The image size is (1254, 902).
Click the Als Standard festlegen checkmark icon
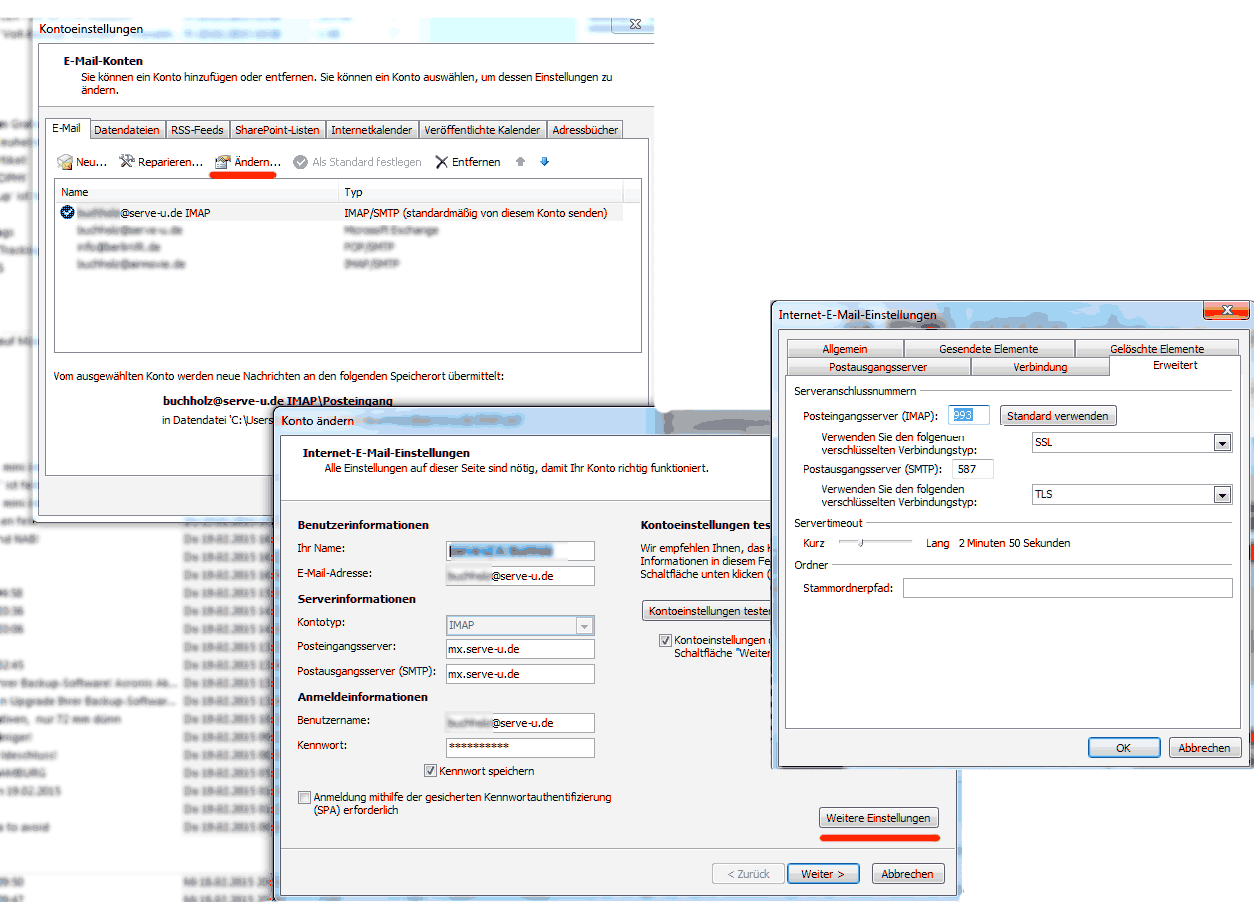pyautogui.click(x=300, y=162)
